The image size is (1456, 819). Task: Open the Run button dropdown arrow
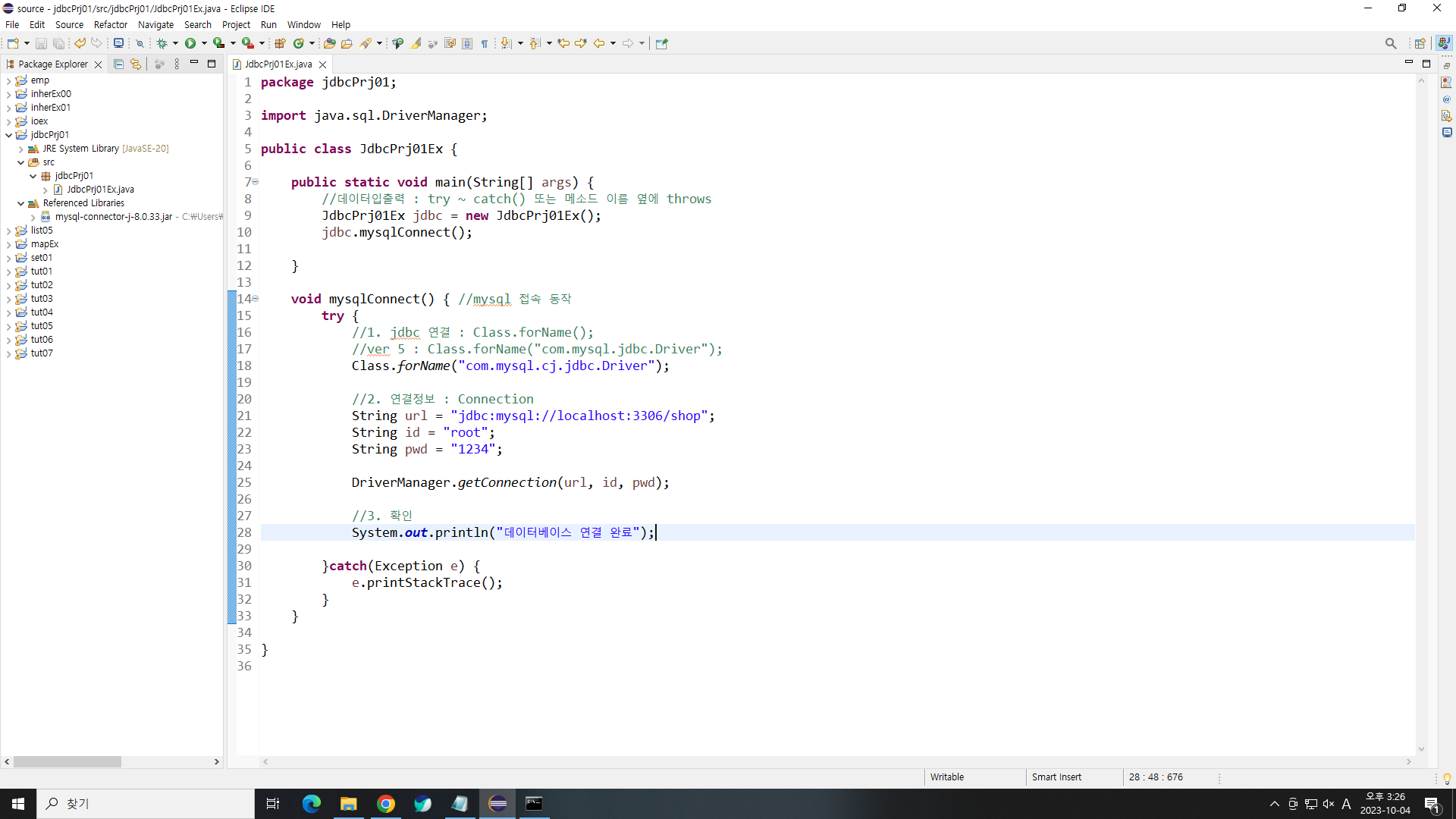(204, 43)
